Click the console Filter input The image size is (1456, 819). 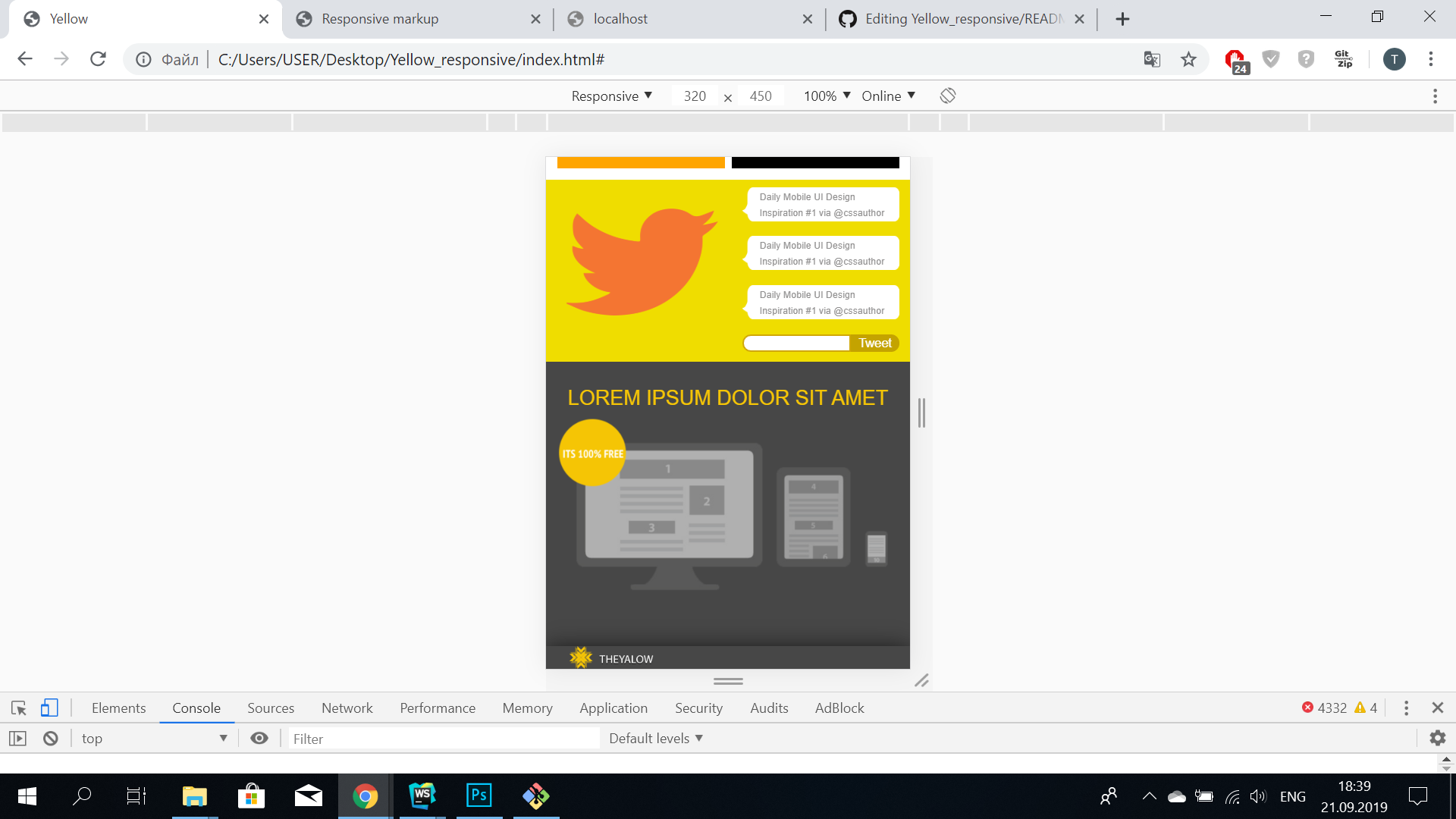point(444,738)
